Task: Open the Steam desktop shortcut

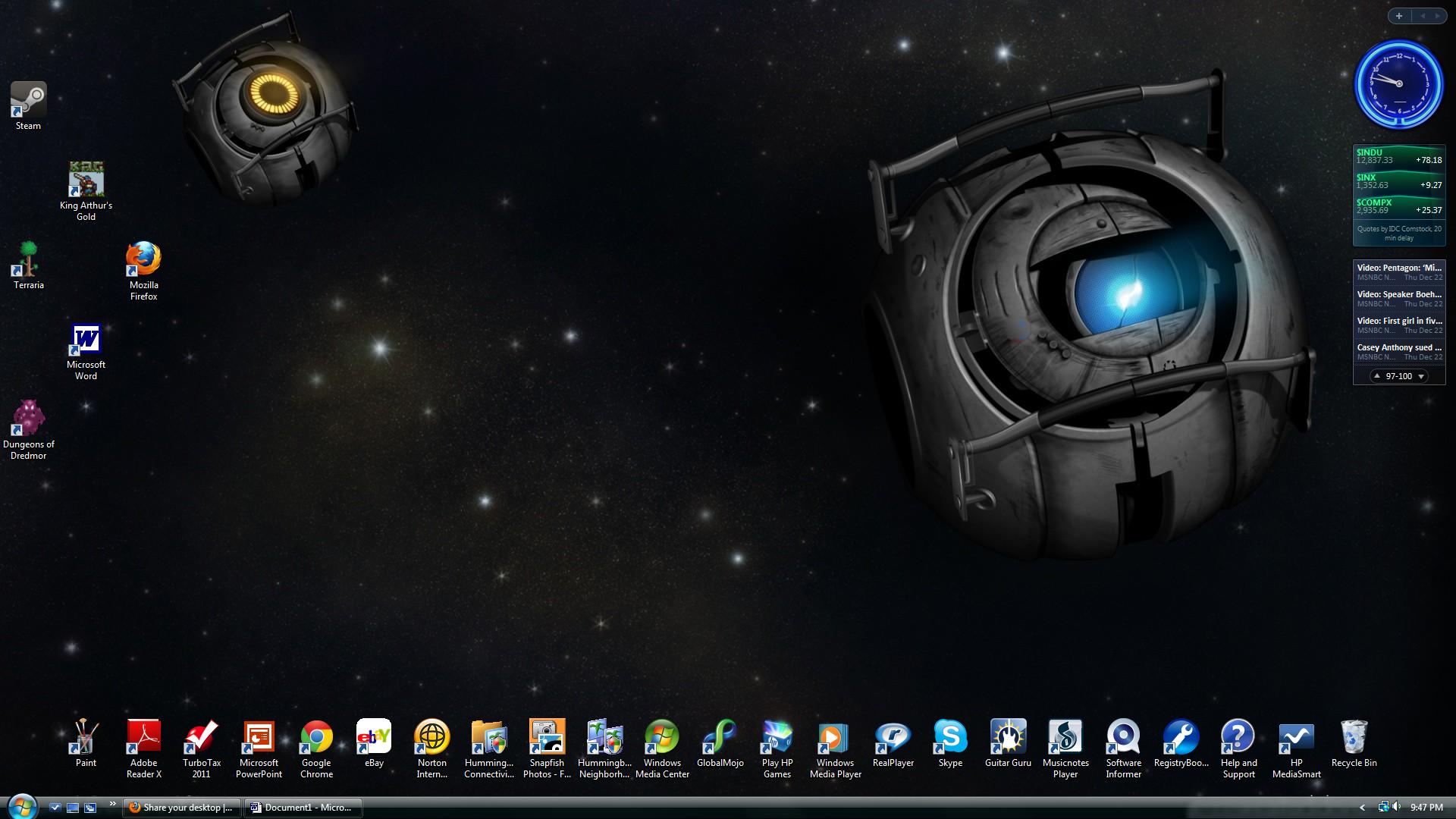Action: (x=28, y=101)
